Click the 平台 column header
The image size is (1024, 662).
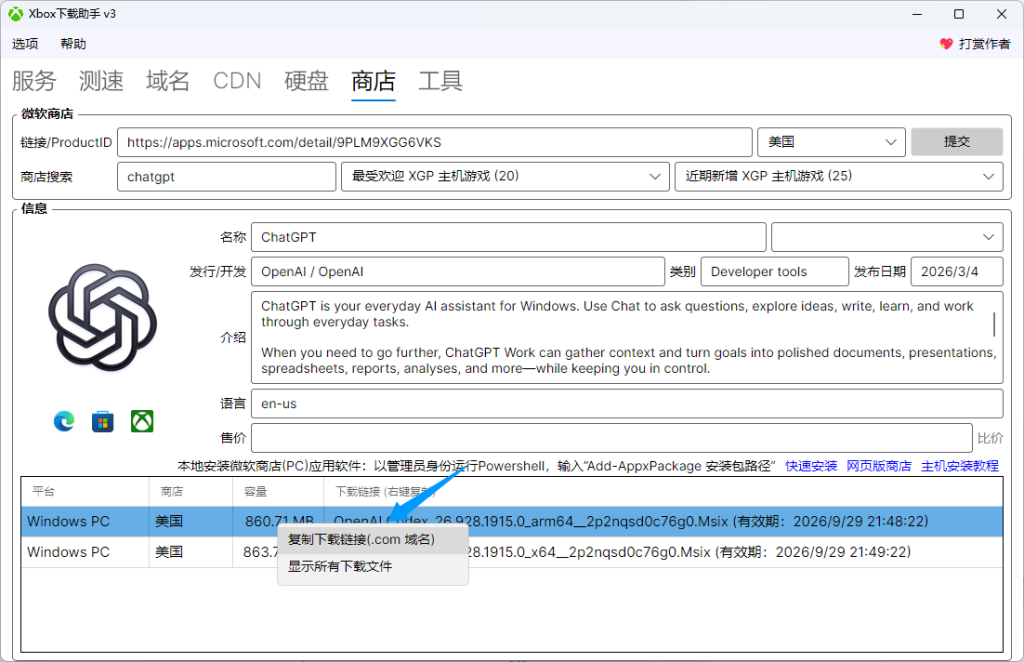click(x=85, y=492)
